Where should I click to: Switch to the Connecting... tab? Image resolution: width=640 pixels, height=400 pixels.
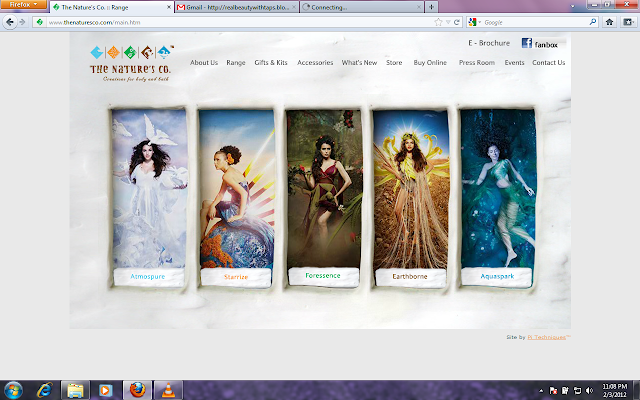tap(362, 7)
